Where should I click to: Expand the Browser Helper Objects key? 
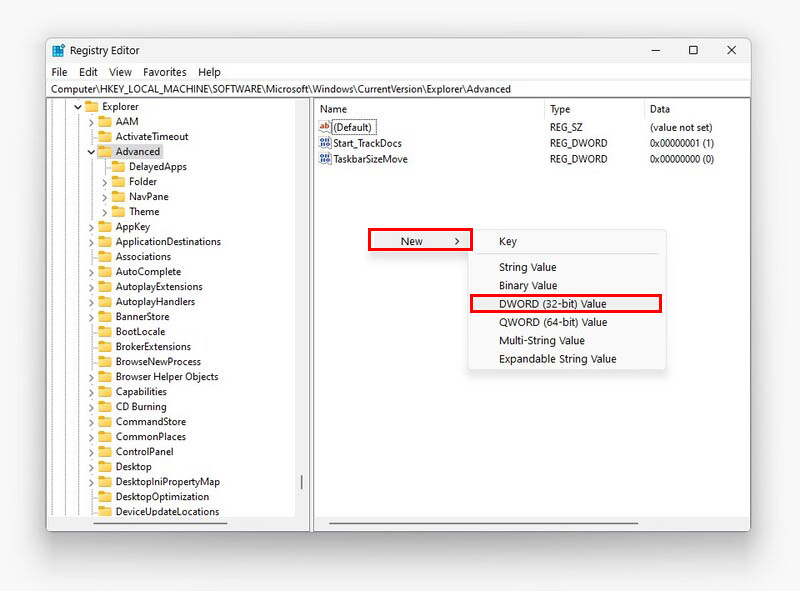tap(91, 377)
